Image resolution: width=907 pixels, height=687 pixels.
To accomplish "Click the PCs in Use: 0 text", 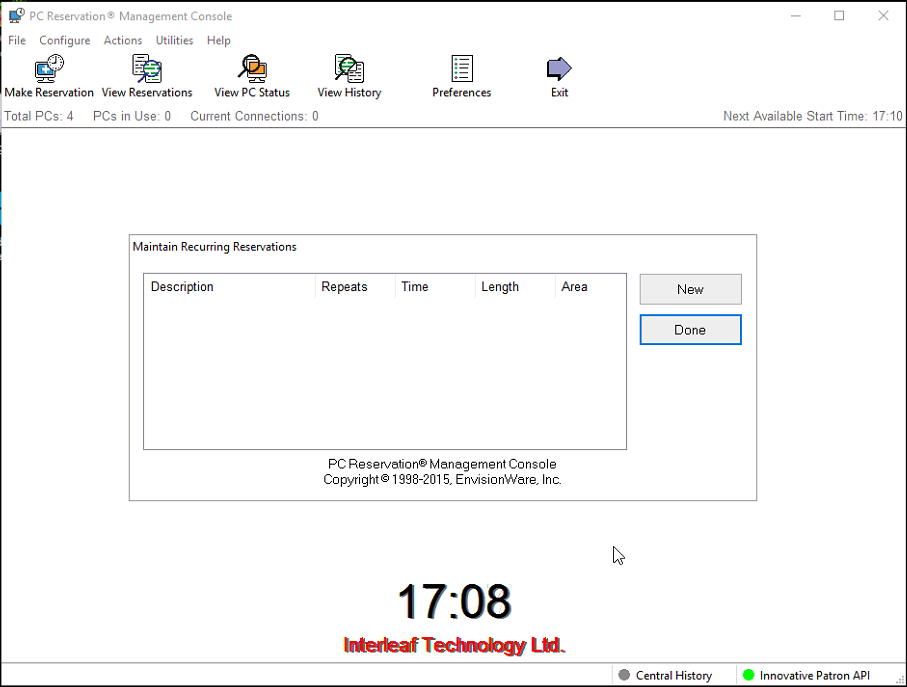I will 132,116.
